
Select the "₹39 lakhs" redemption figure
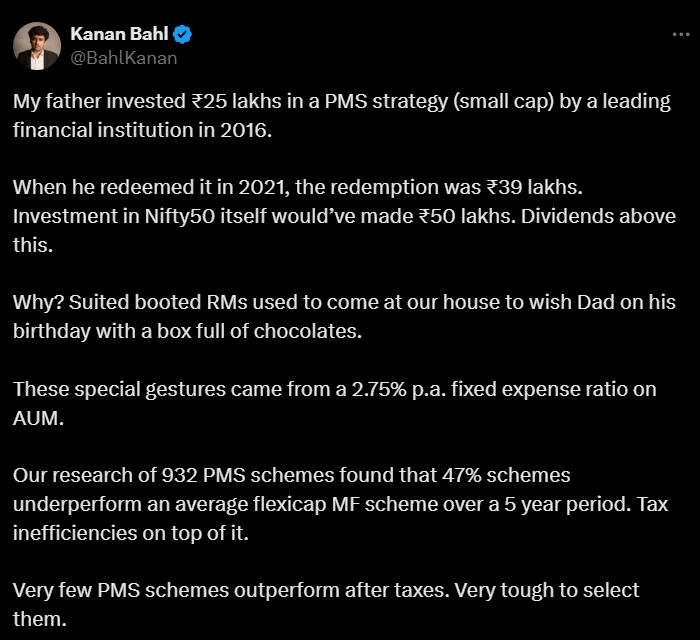click(534, 187)
